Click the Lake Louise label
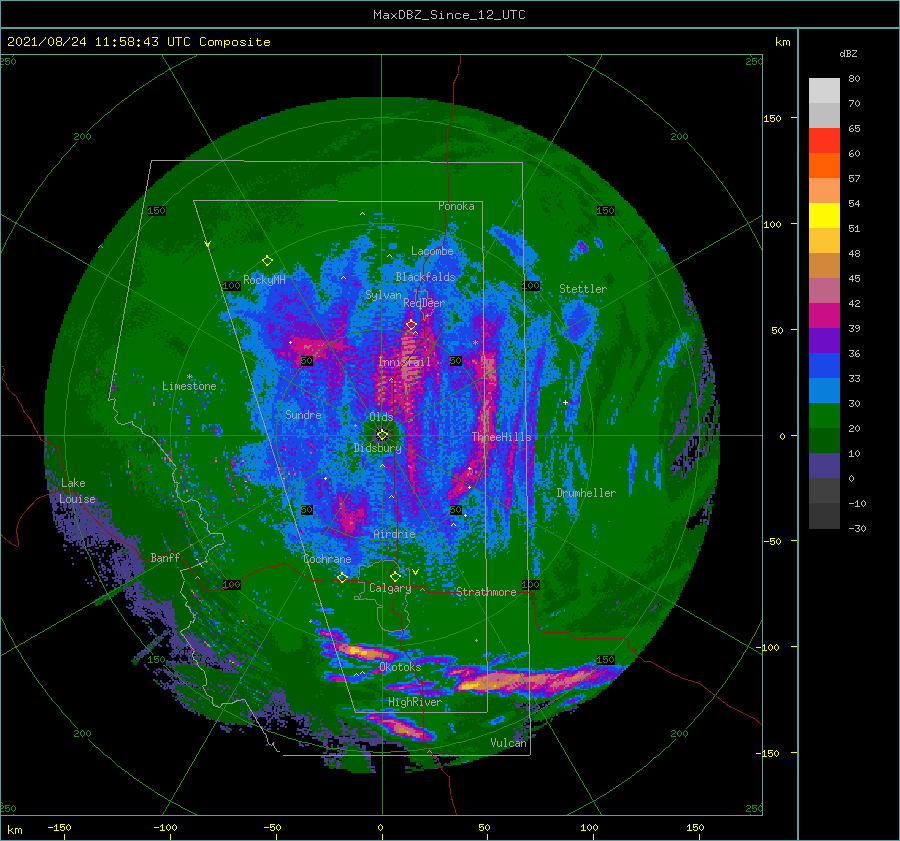This screenshot has width=900, height=841. [77, 491]
